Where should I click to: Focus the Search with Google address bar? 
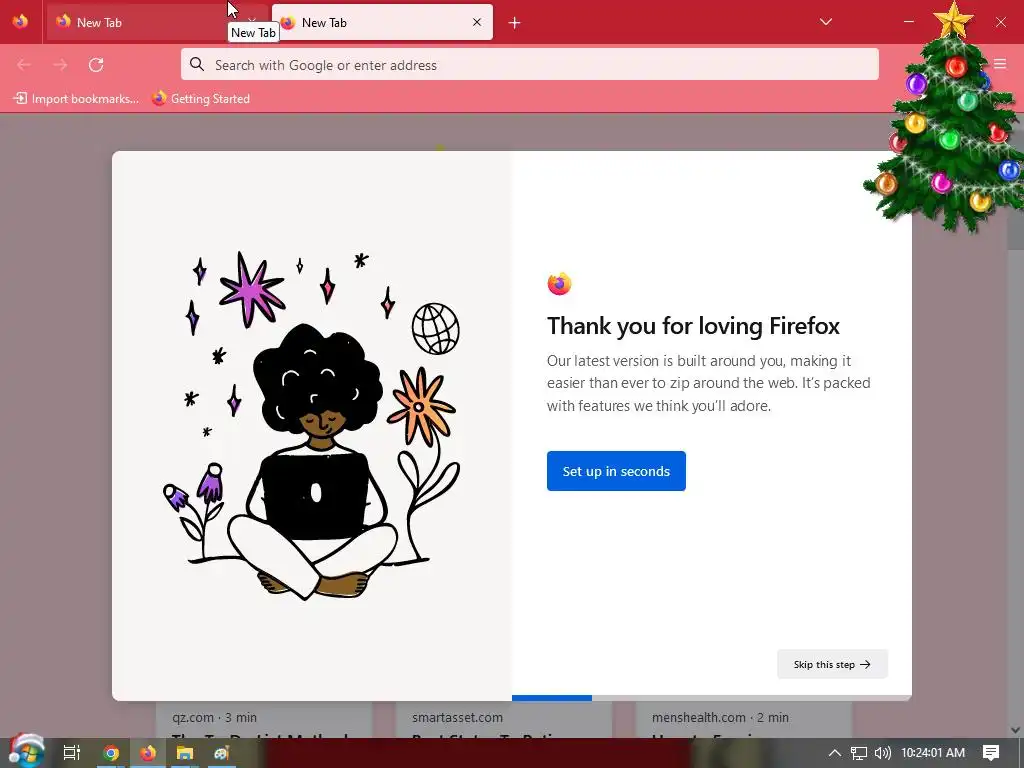point(530,65)
